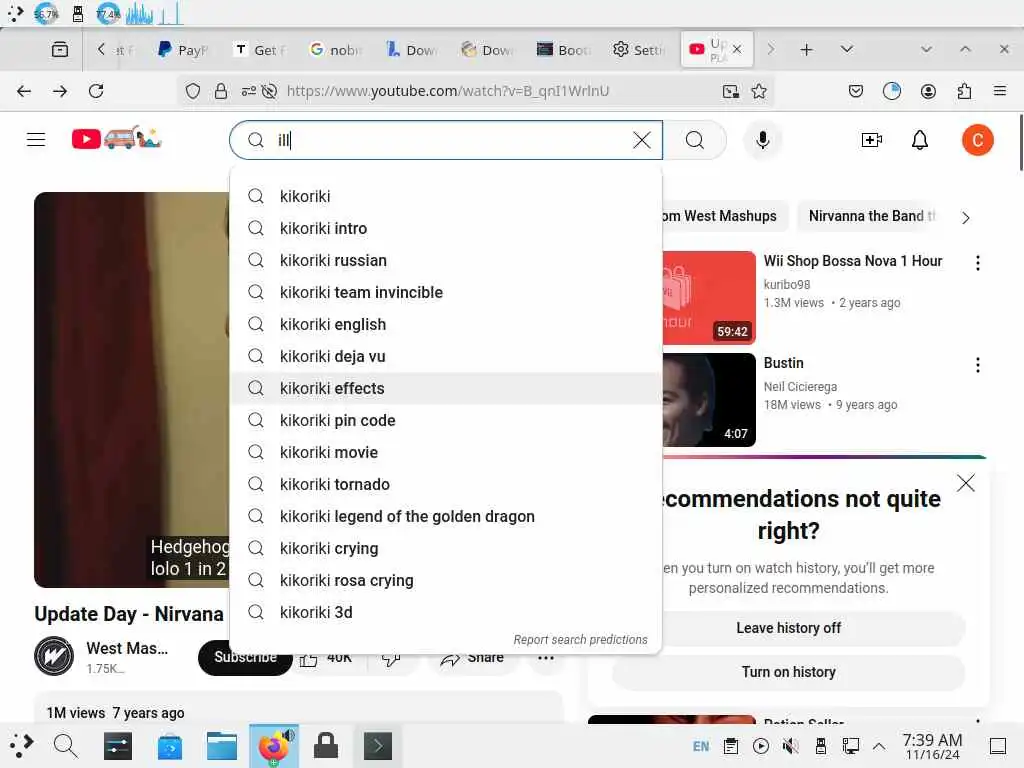Image resolution: width=1024 pixels, height=768 pixels.
Task: Subscribe to West Mashups channel
Action: tap(246, 658)
